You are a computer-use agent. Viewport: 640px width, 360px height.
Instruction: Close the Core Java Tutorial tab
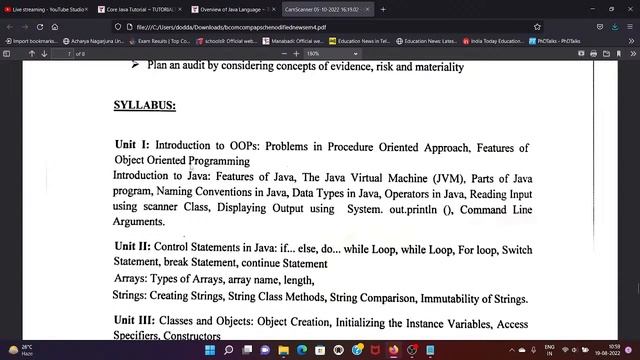pos(180,9)
